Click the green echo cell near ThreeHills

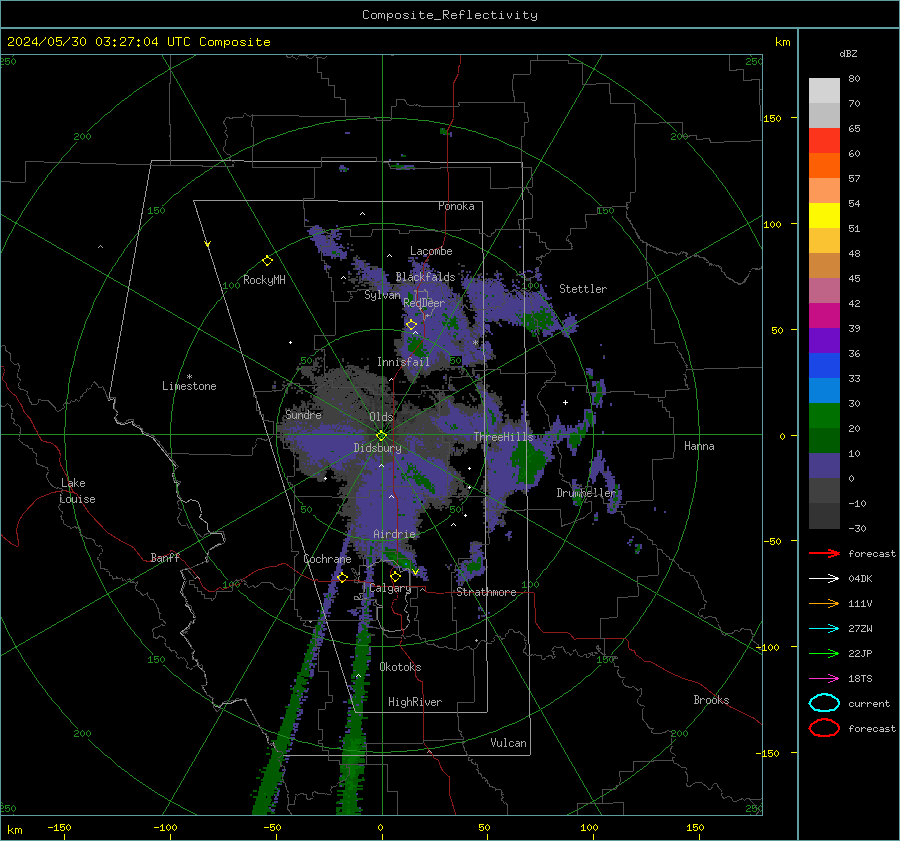point(527,460)
